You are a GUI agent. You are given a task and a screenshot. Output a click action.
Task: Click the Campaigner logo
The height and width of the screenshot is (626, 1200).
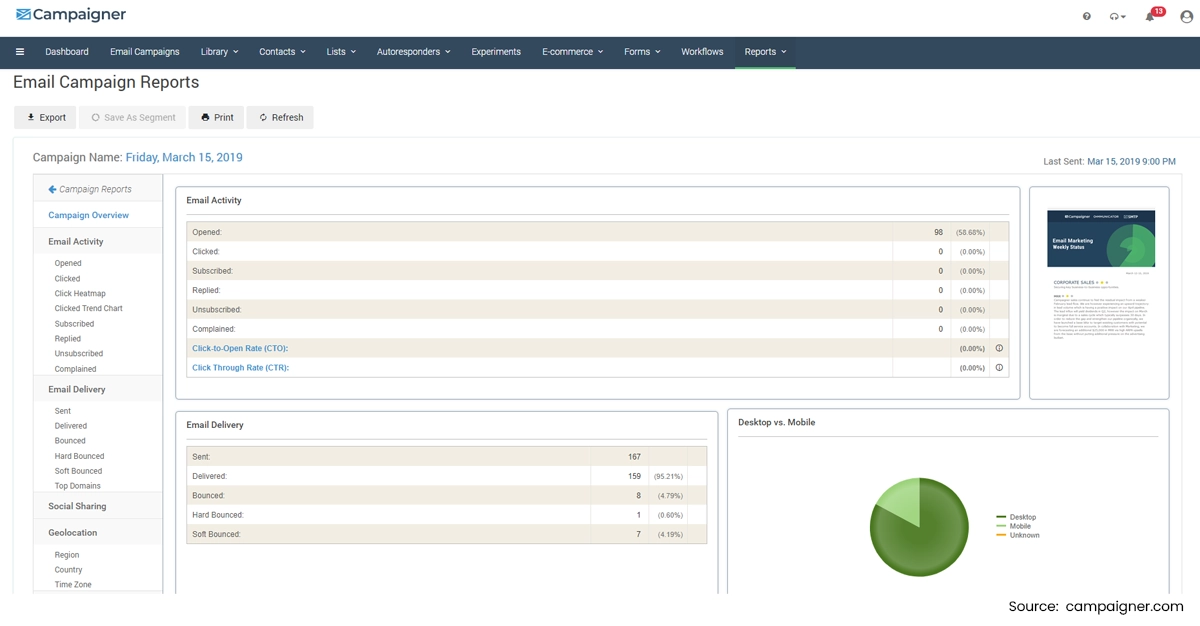click(70, 15)
